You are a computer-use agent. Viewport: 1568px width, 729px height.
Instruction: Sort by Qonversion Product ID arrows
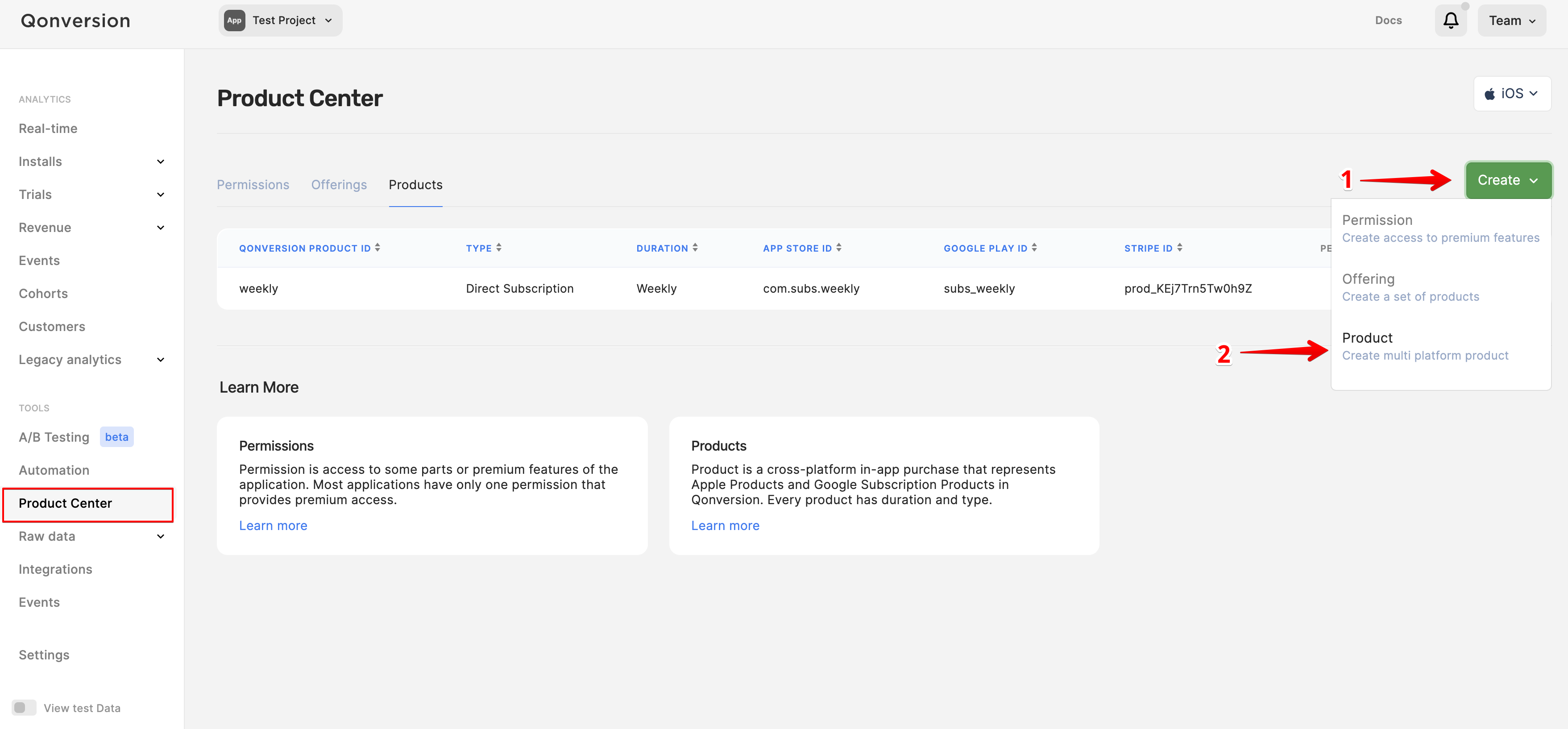[x=377, y=248]
